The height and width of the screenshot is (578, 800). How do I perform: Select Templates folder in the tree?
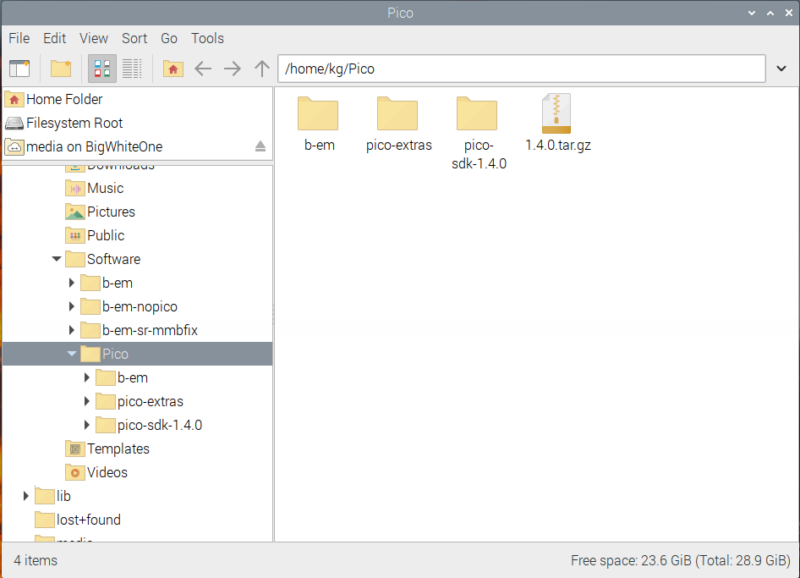(x=117, y=449)
